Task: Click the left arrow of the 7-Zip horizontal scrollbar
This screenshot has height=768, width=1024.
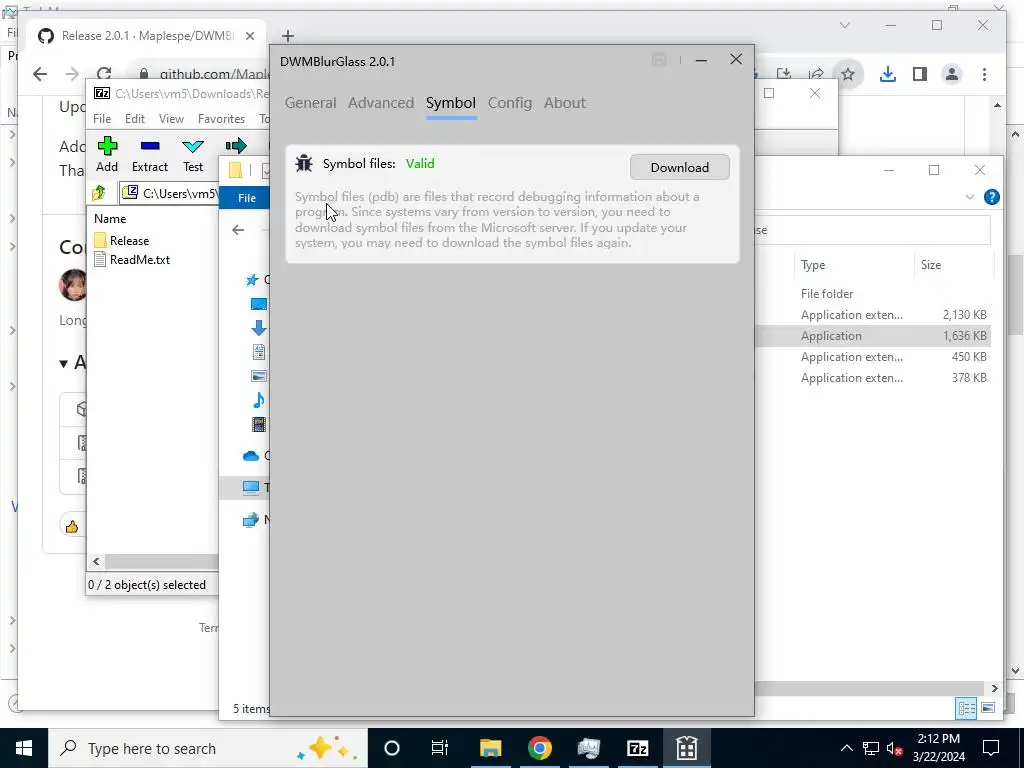Action: 96,562
